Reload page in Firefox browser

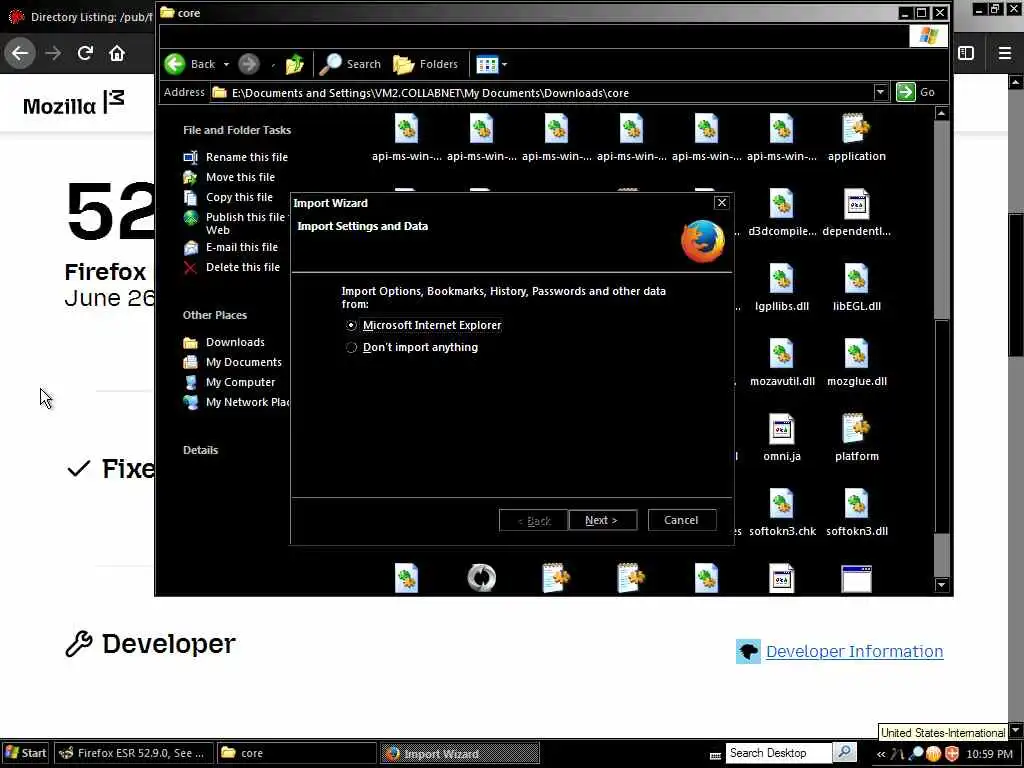(x=85, y=53)
